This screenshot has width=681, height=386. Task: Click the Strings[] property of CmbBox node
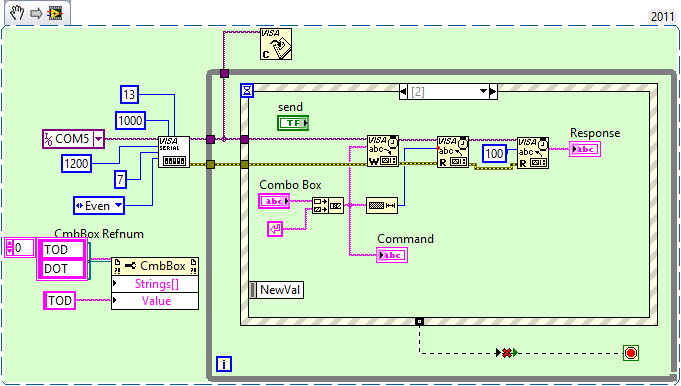coord(155,284)
